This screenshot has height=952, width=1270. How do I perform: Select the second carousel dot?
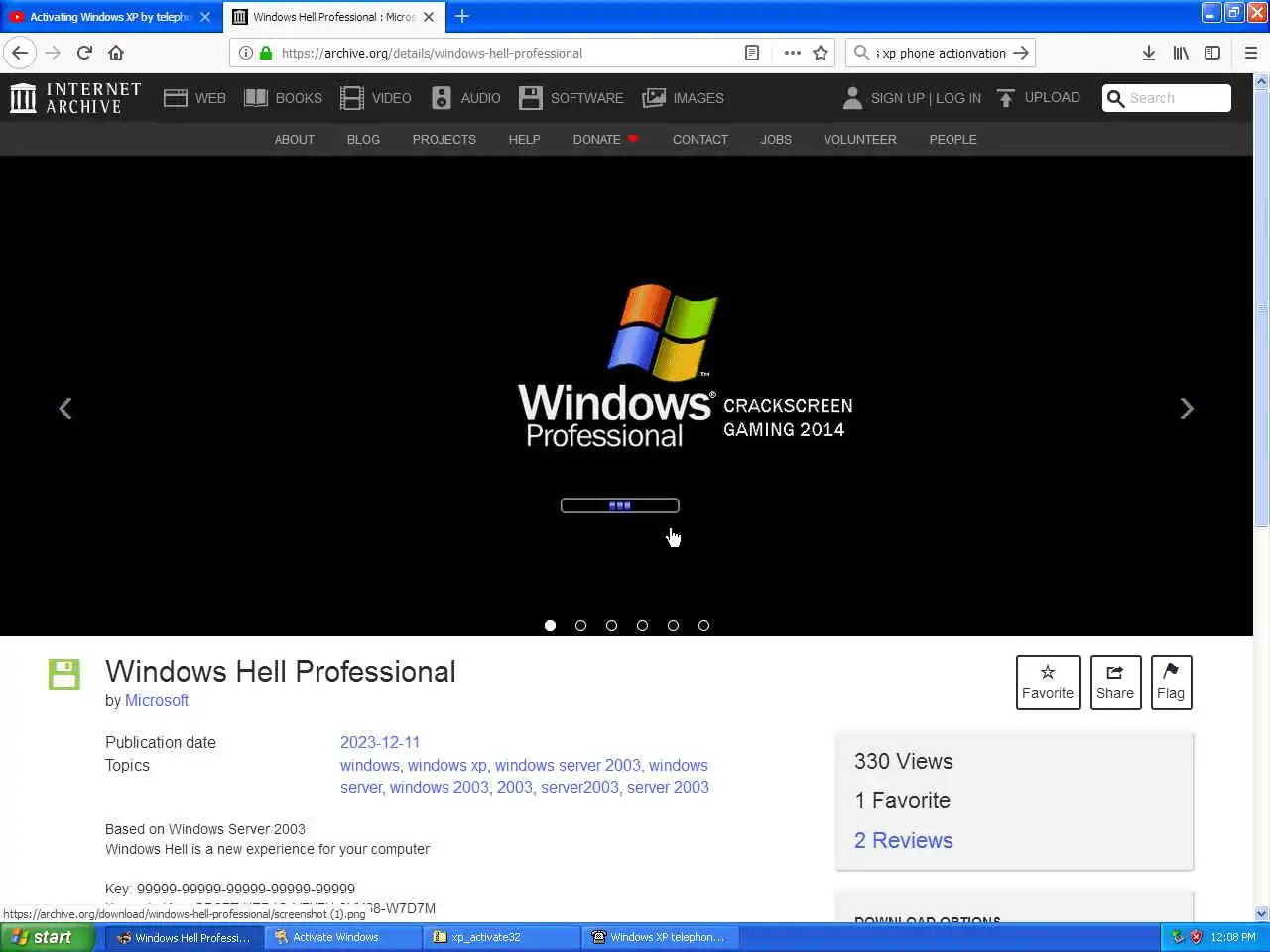click(x=581, y=625)
